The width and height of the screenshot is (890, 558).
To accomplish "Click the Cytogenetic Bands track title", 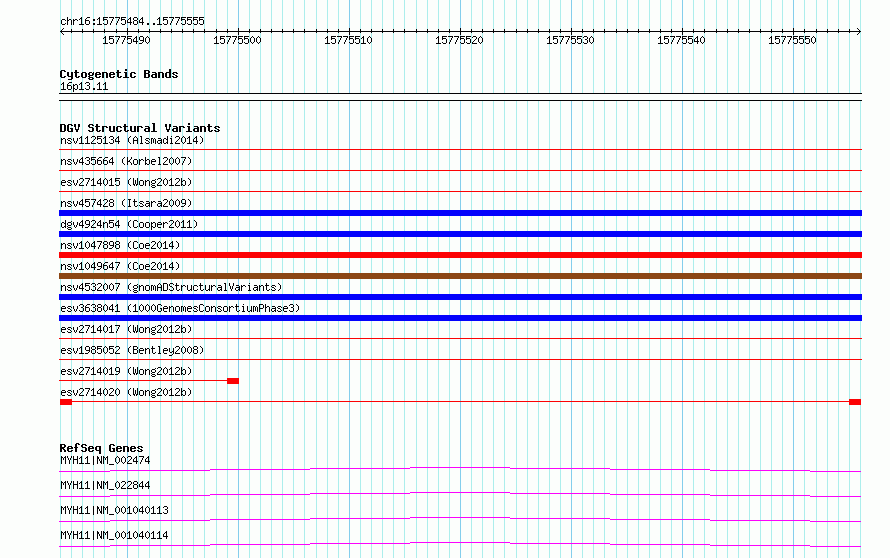I will [119, 74].
